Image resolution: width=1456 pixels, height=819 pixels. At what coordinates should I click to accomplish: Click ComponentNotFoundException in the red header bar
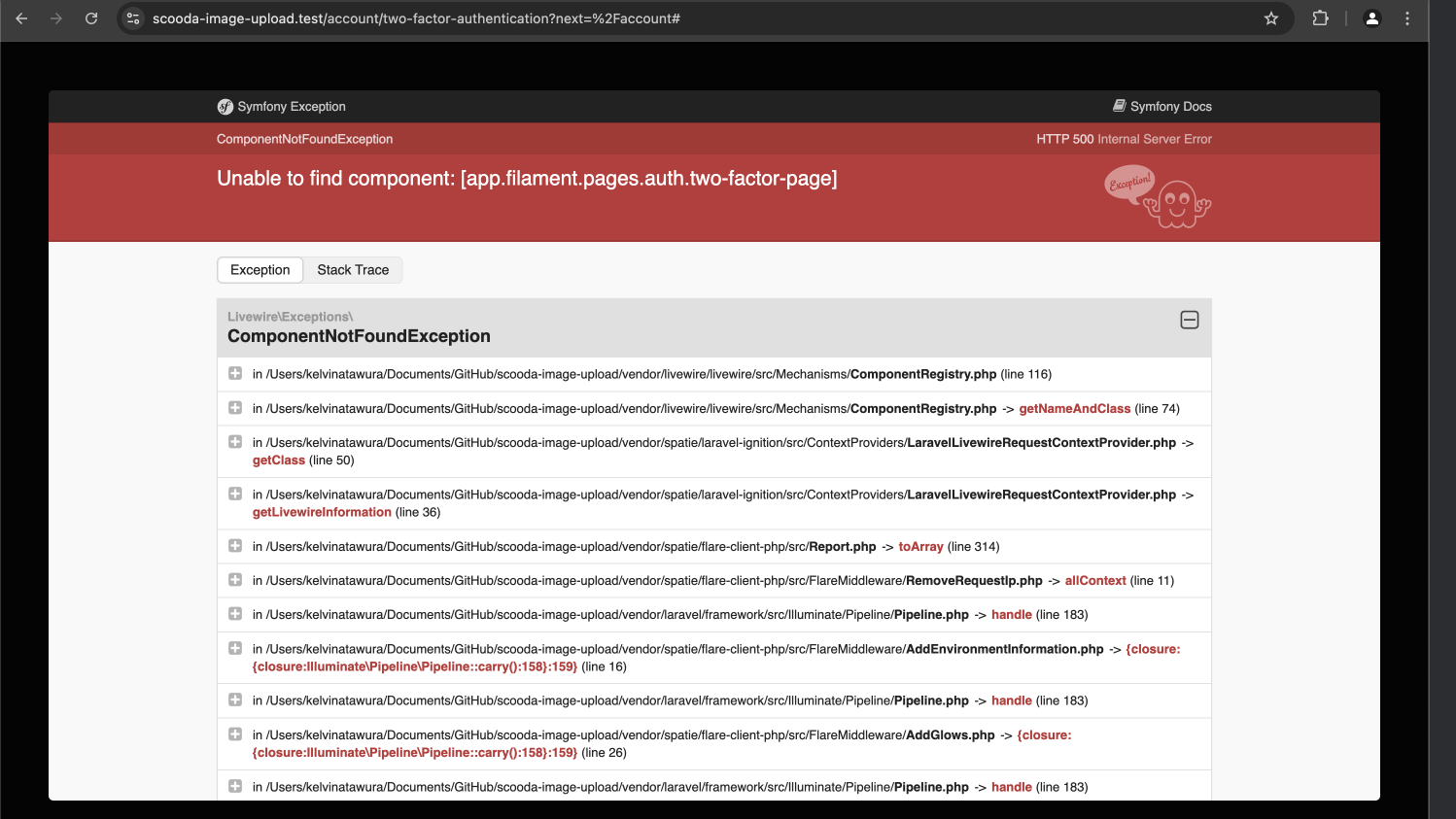coord(304,139)
